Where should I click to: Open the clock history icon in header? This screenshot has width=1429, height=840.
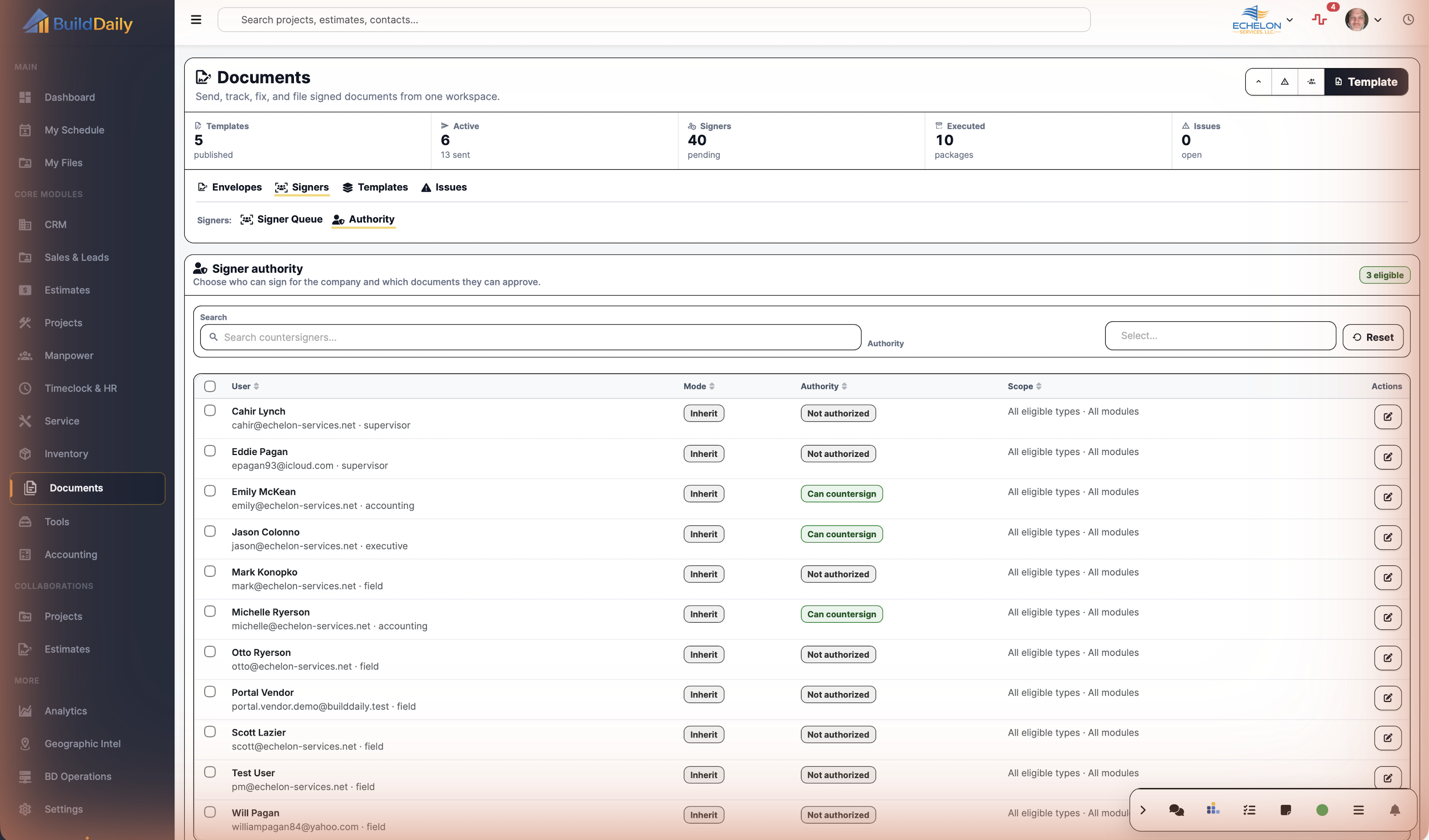(x=1408, y=20)
